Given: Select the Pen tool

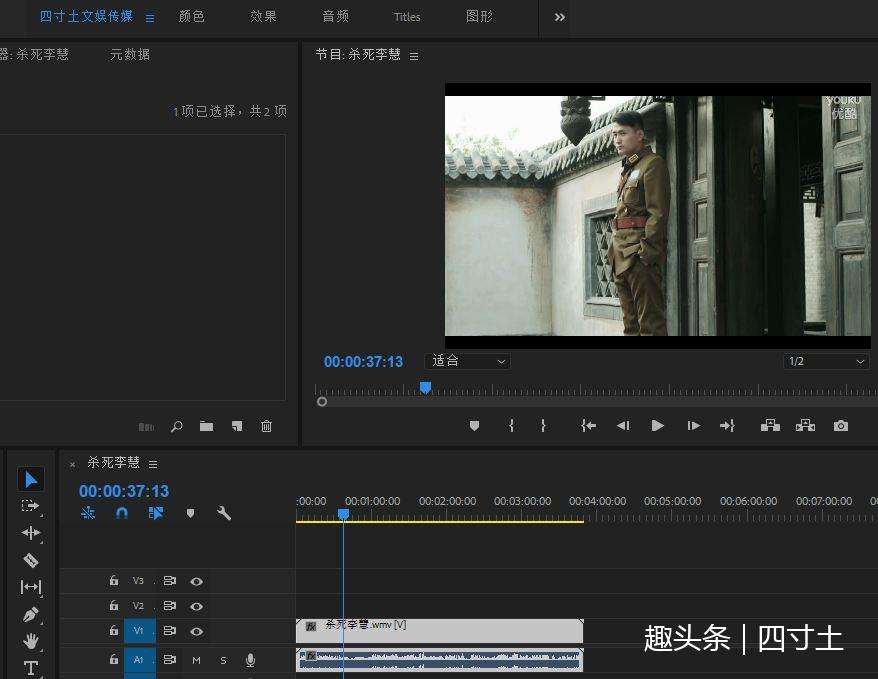Looking at the screenshot, I should [31, 614].
